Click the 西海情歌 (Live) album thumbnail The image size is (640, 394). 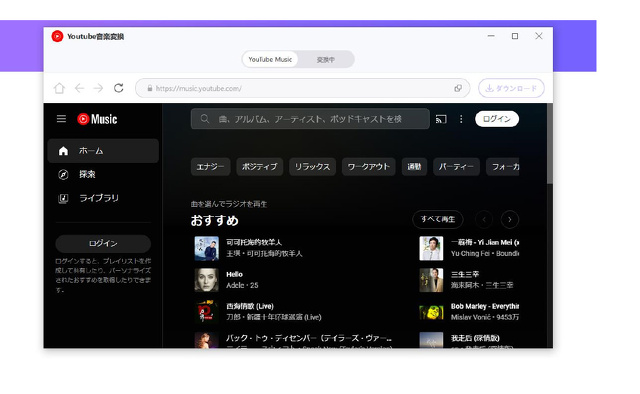pyautogui.click(x=207, y=312)
